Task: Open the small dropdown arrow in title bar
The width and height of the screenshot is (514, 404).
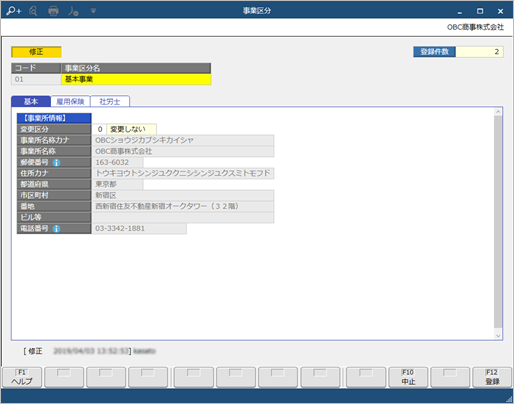Action: click(93, 11)
